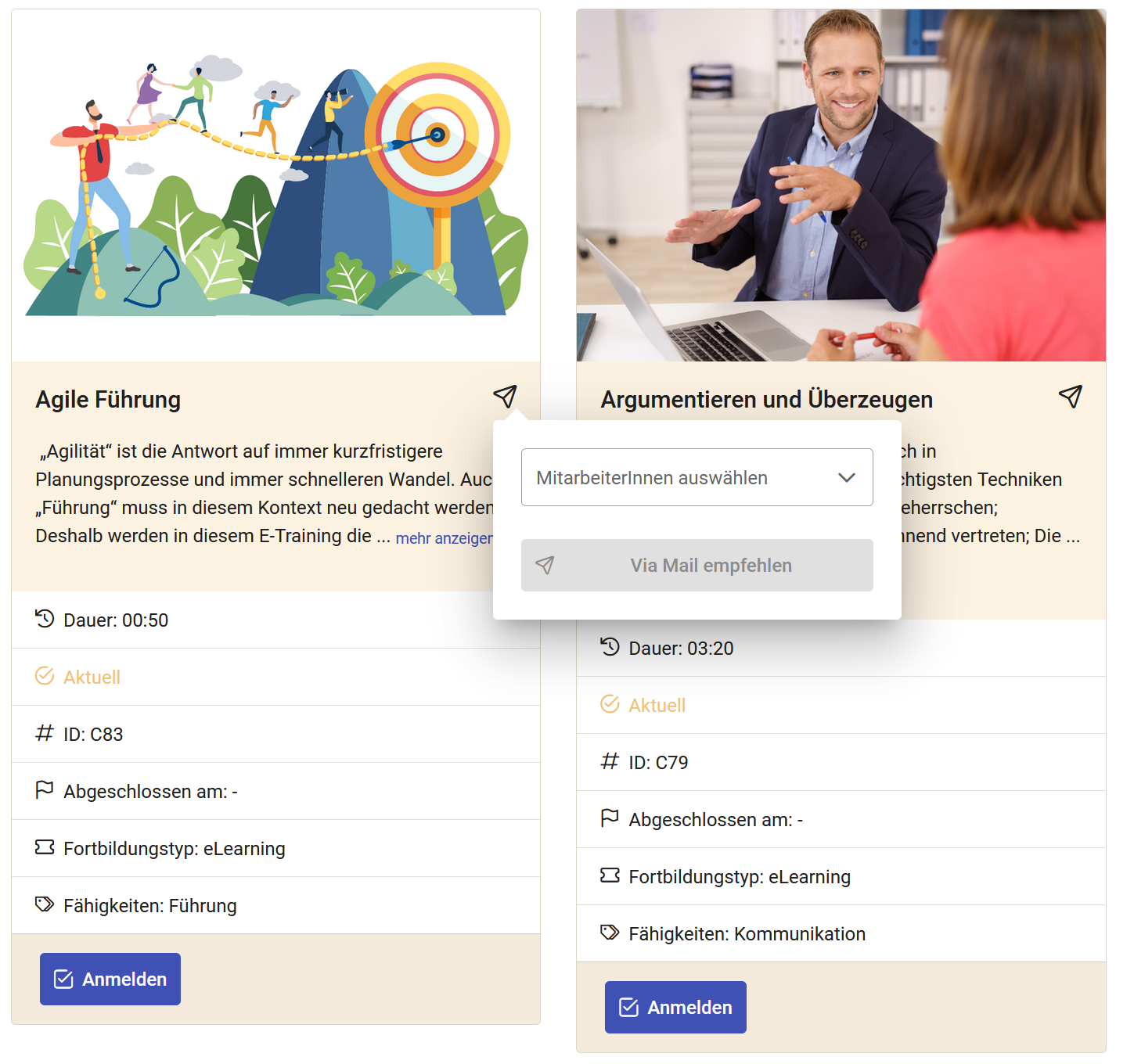Open the Agile Führung illustration thumbnail

tap(275, 185)
